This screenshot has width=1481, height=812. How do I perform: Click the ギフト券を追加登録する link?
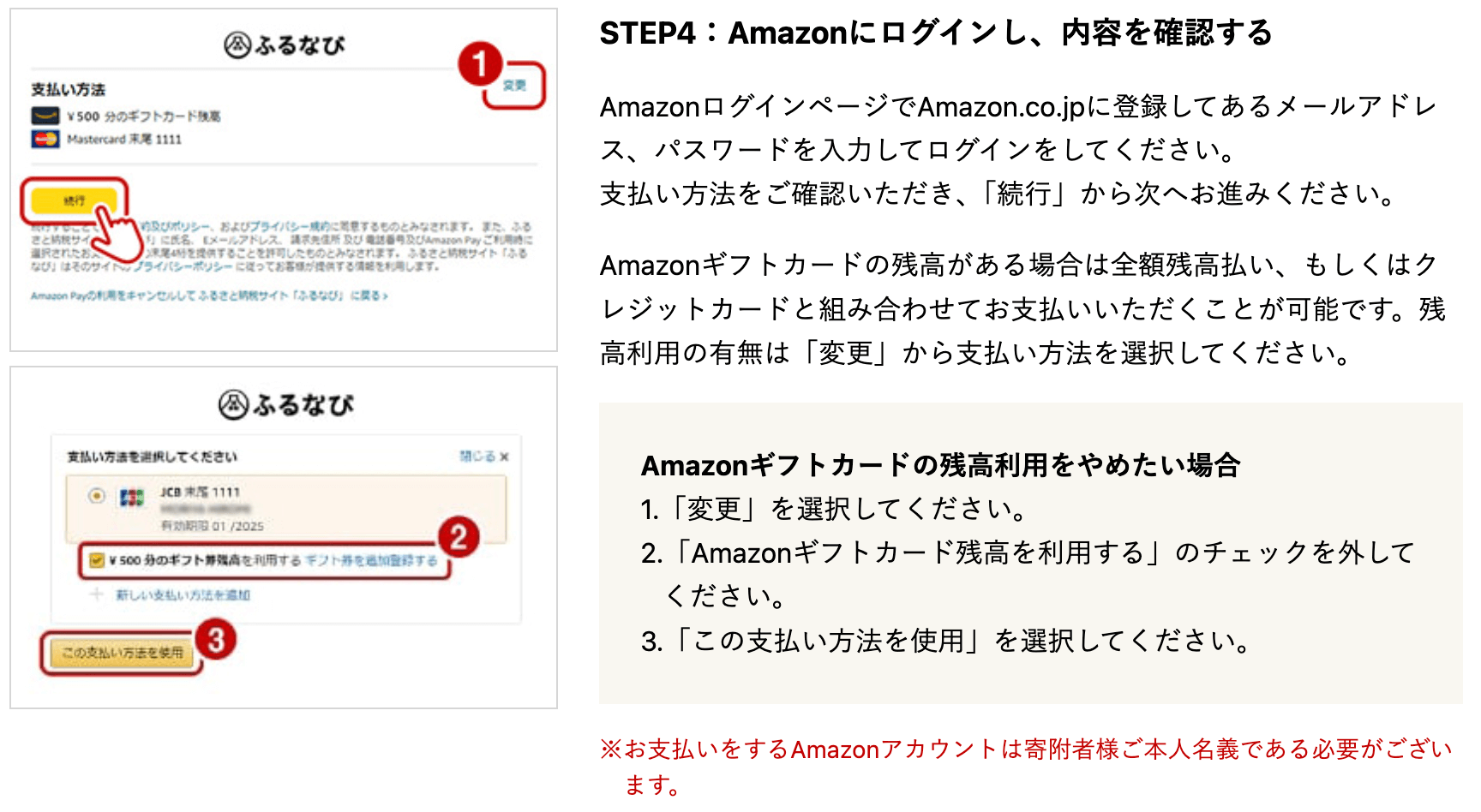pyautogui.click(x=371, y=561)
